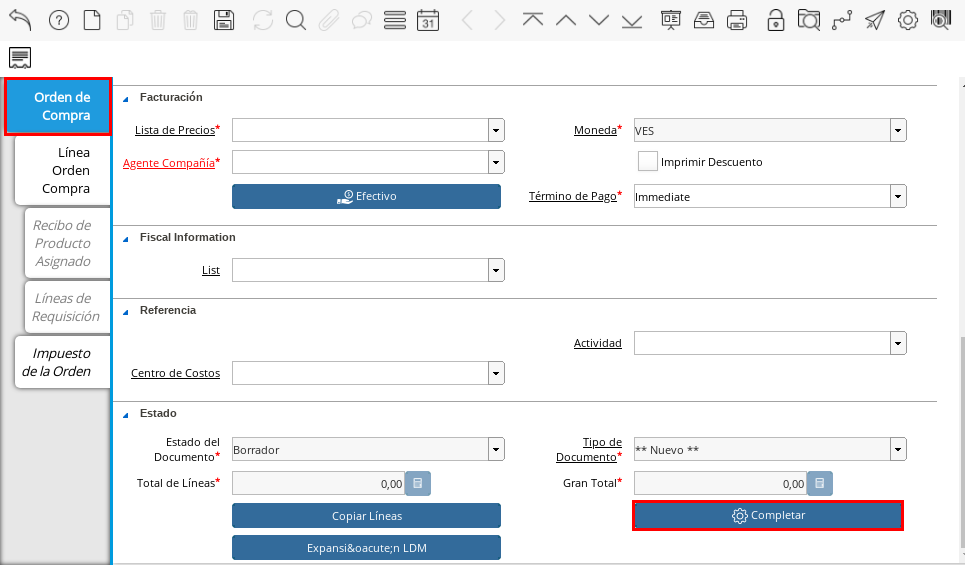Click the Attachment paperclip icon
The width and height of the screenshot is (965, 567).
pos(329,20)
